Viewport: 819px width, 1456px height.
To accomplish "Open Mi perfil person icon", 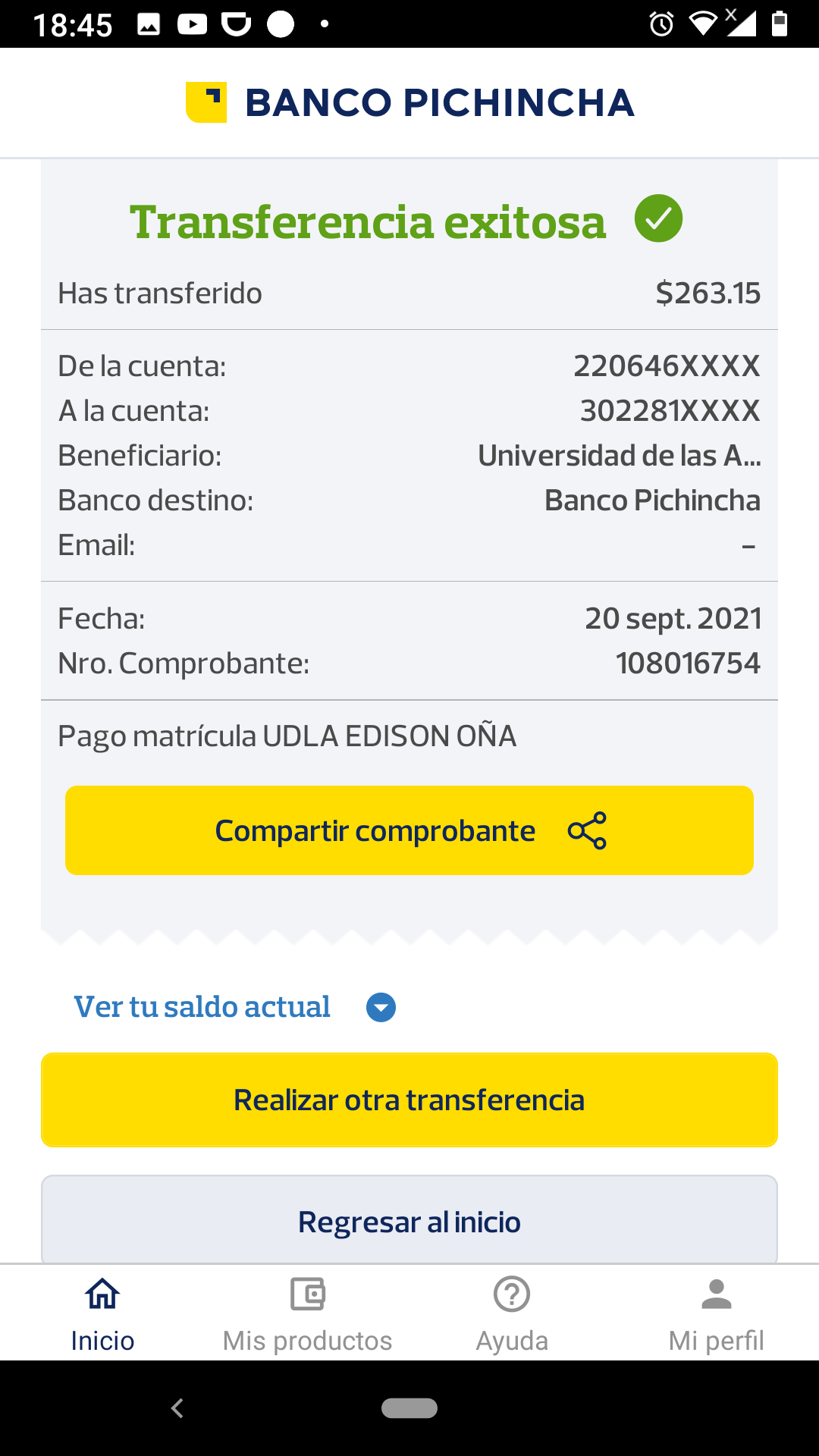I will (x=716, y=1294).
